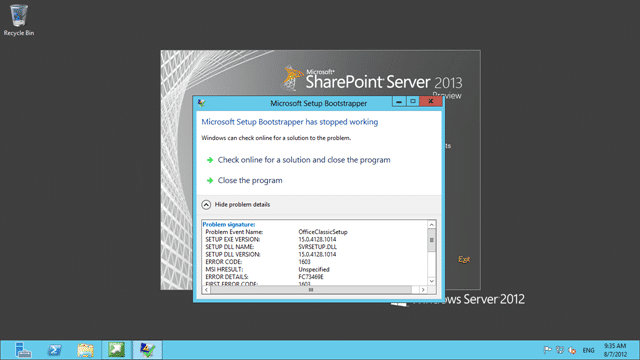The height and width of the screenshot is (360, 640).
Task: Check online for a solution and close
Action: [304, 160]
